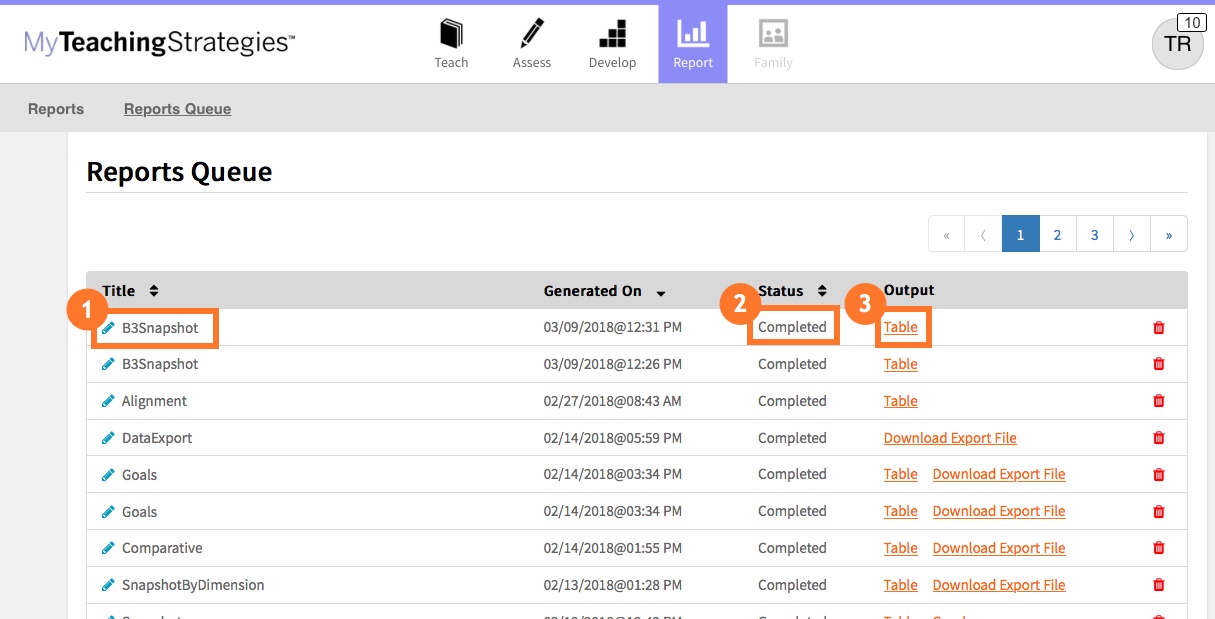Delete the DataExport report with trash icon
Viewport: 1215px width, 619px height.
click(1159, 438)
